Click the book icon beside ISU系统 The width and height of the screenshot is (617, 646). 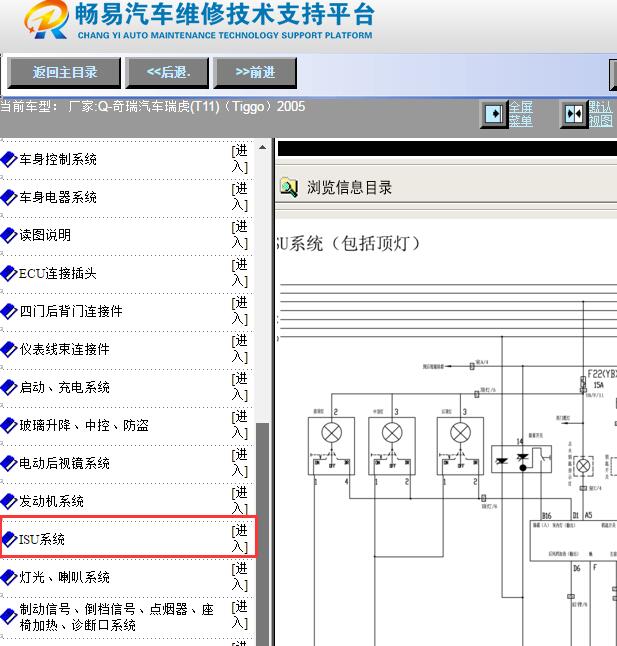coord(9,540)
